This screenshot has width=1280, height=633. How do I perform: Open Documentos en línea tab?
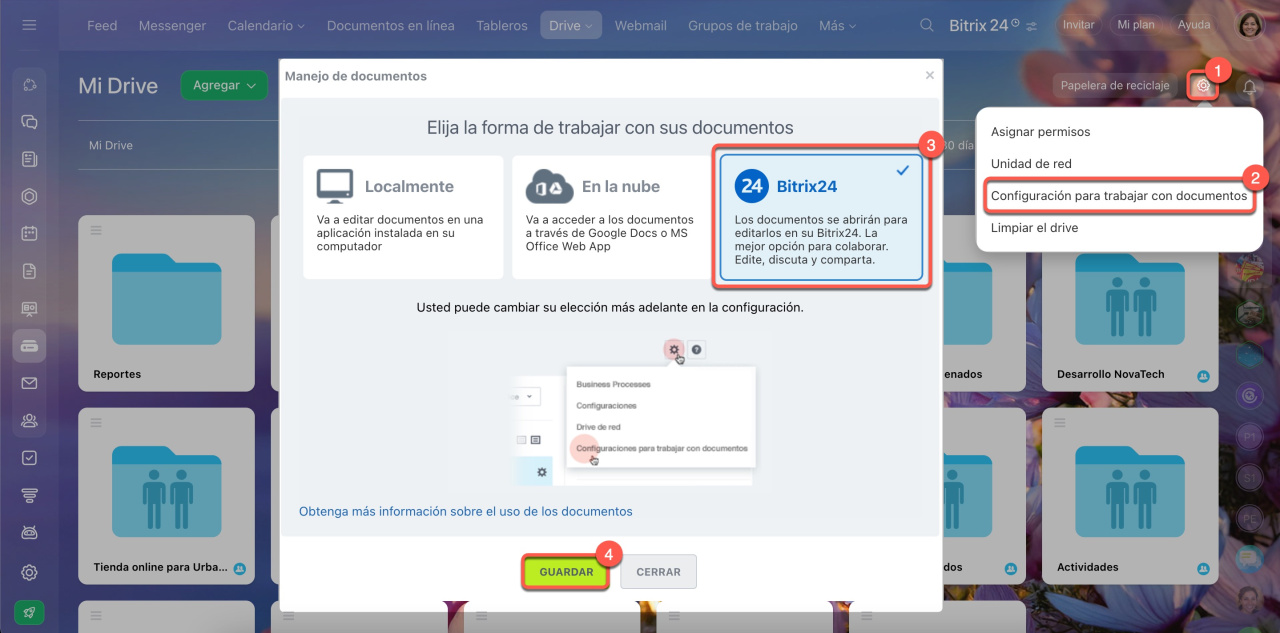tap(390, 25)
